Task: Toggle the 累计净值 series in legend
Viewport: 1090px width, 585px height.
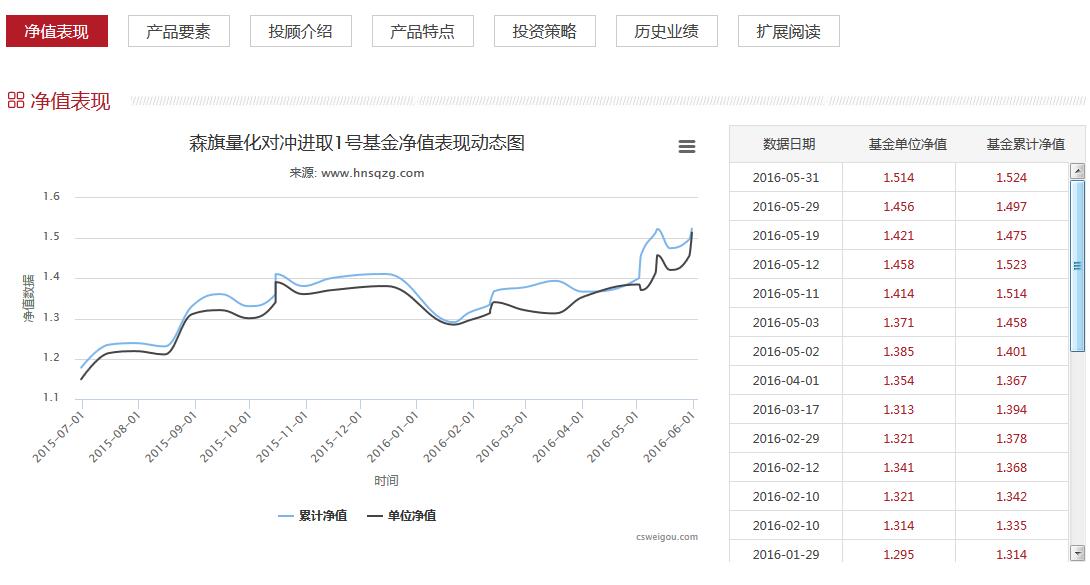Action: pyautogui.click(x=312, y=516)
